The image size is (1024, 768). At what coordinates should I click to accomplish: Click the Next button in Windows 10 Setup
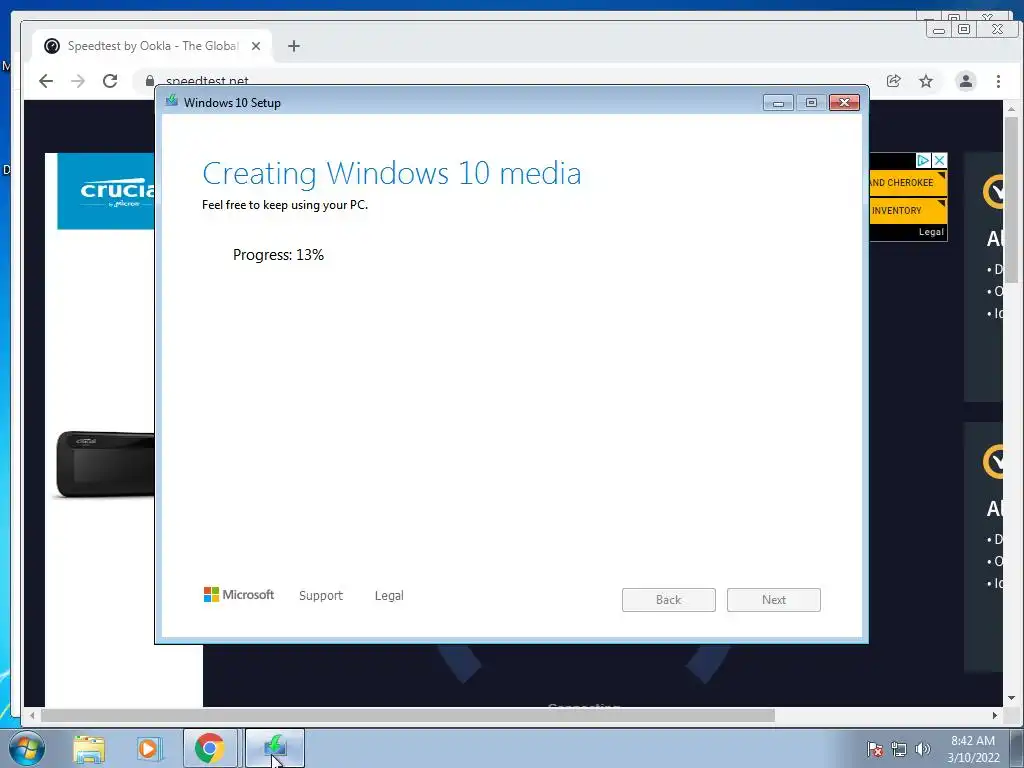[x=773, y=600]
